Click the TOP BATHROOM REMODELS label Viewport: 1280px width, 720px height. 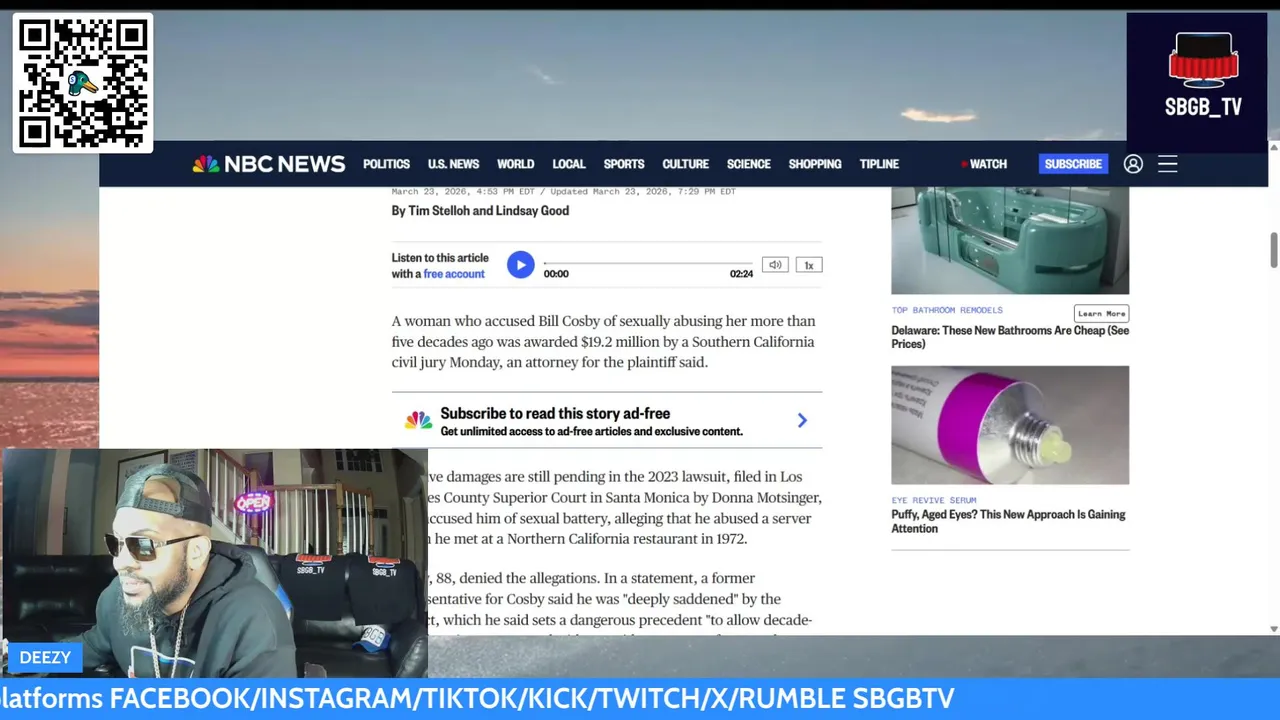947,310
